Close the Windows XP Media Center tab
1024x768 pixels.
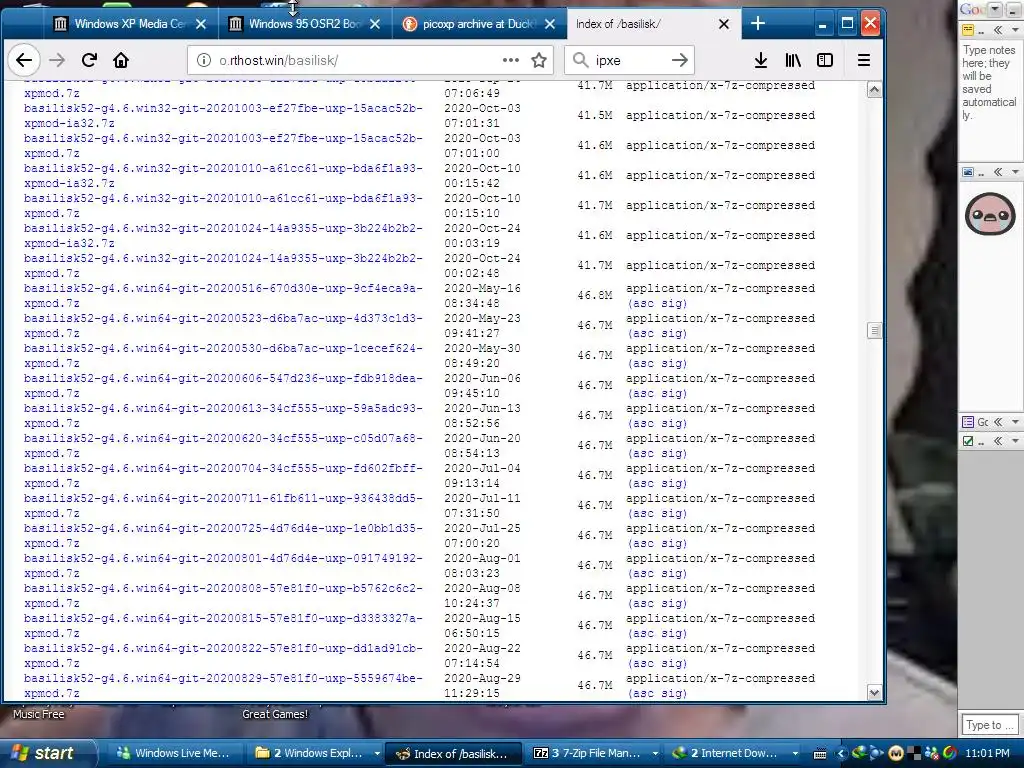tap(201, 24)
